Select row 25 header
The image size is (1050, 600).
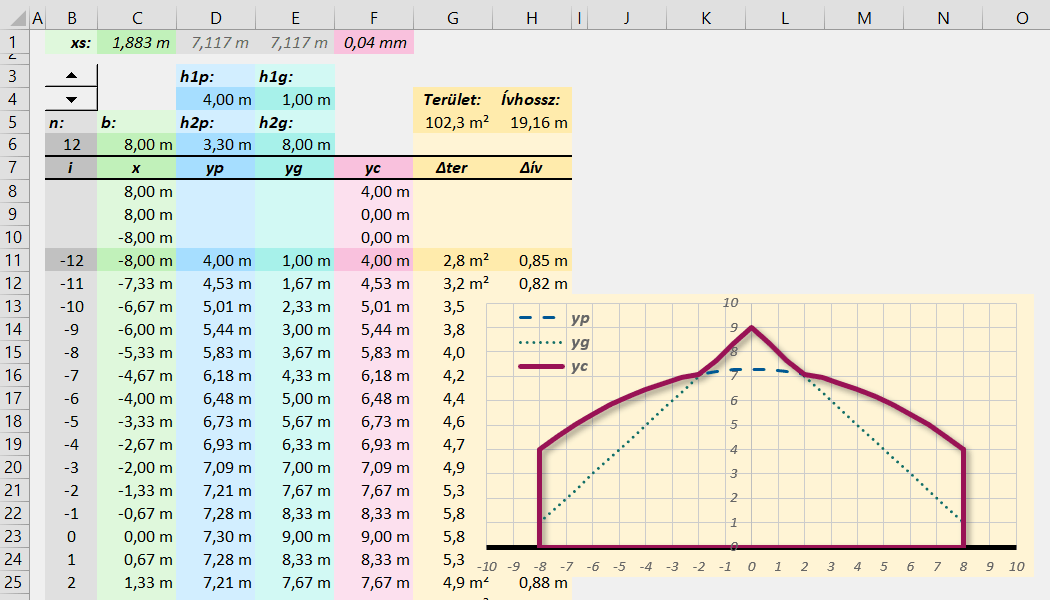point(12,582)
